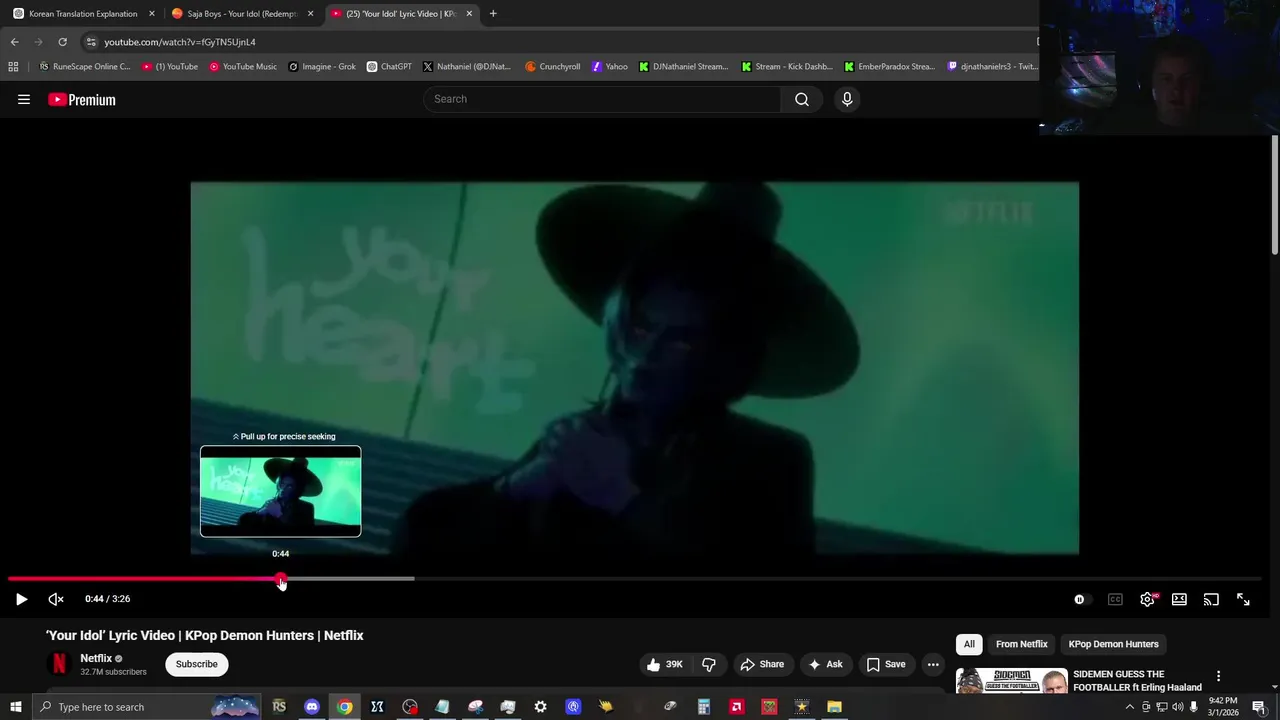This screenshot has height=720, width=1280.
Task: Open the RuneScape Online bookmark
Action: point(84,67)
